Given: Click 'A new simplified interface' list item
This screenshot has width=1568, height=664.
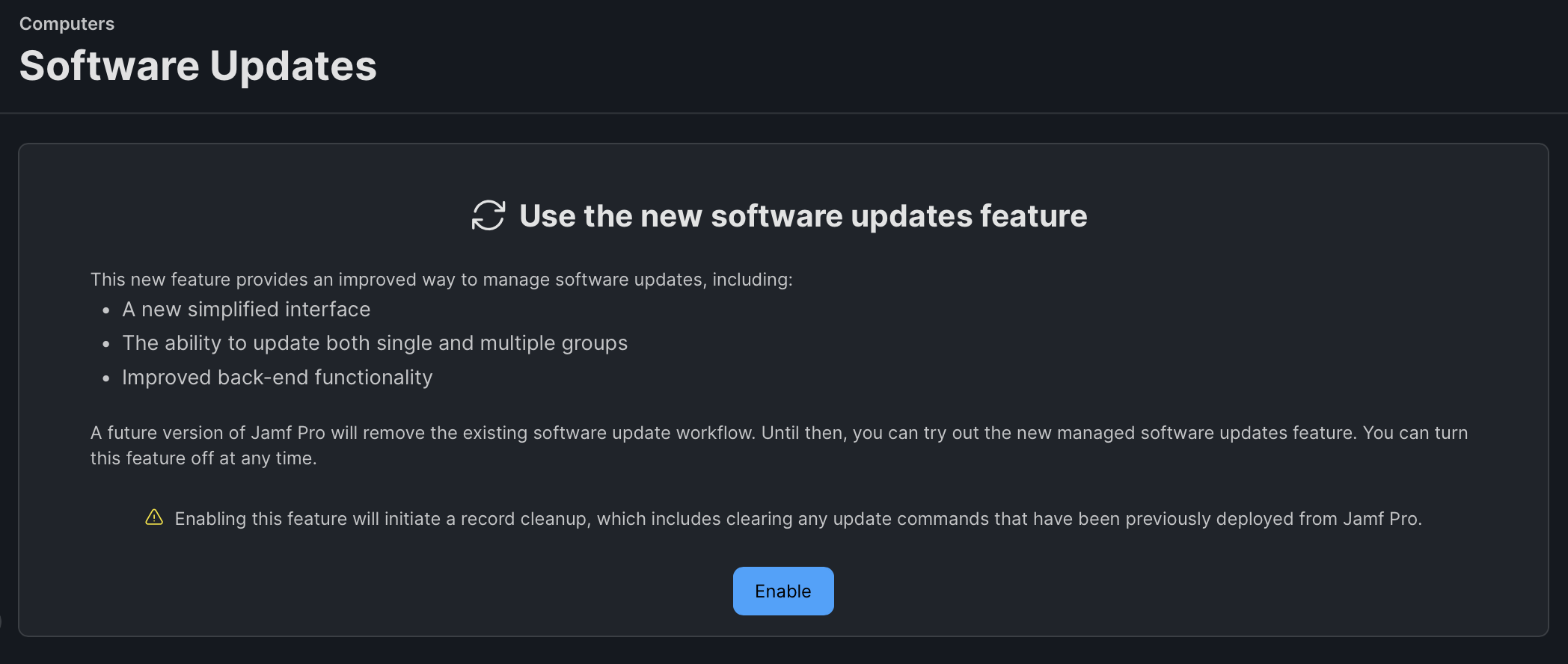Looking at the screenshot, I should pyautogui.click(x=246, y=310).
